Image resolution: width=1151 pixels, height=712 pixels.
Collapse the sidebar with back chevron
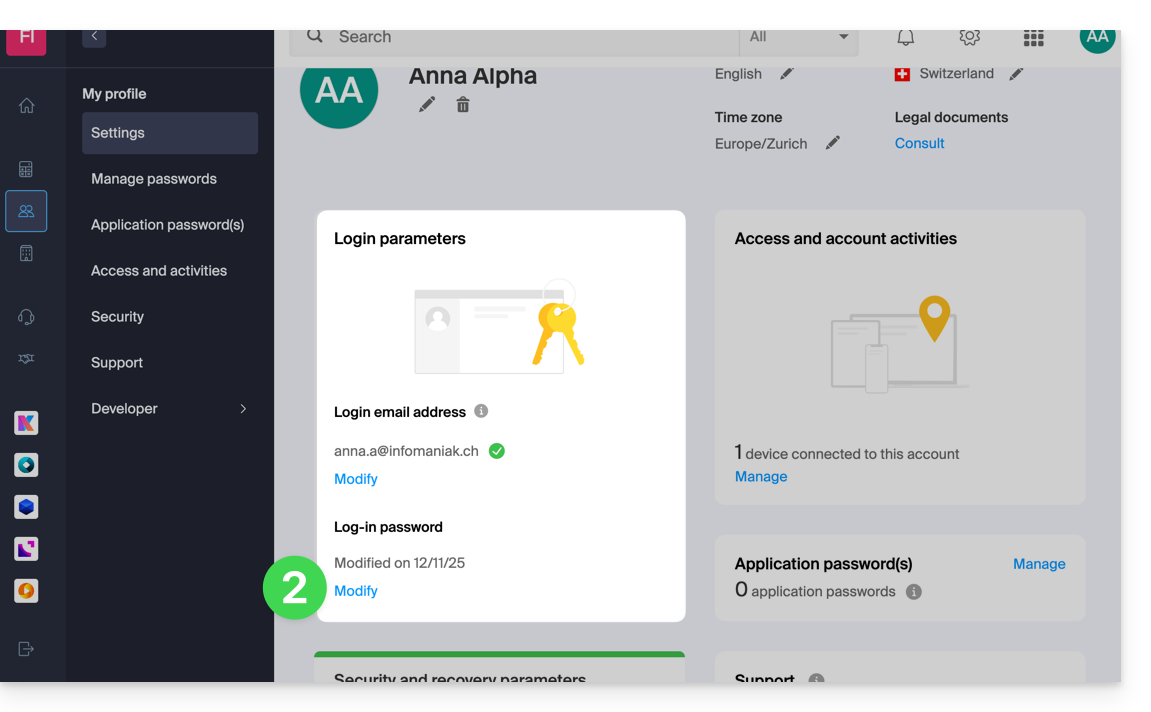pos(94,37)
